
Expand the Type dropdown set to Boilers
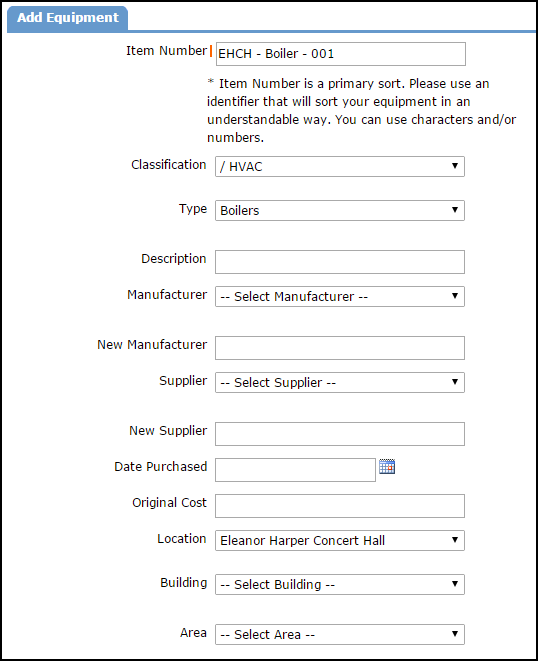coord(340,210)
